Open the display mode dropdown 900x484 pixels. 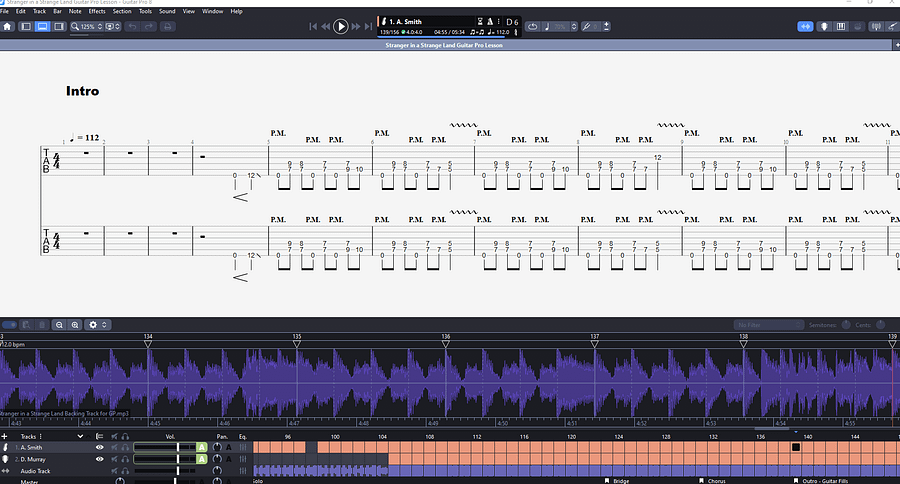[113, 26]
